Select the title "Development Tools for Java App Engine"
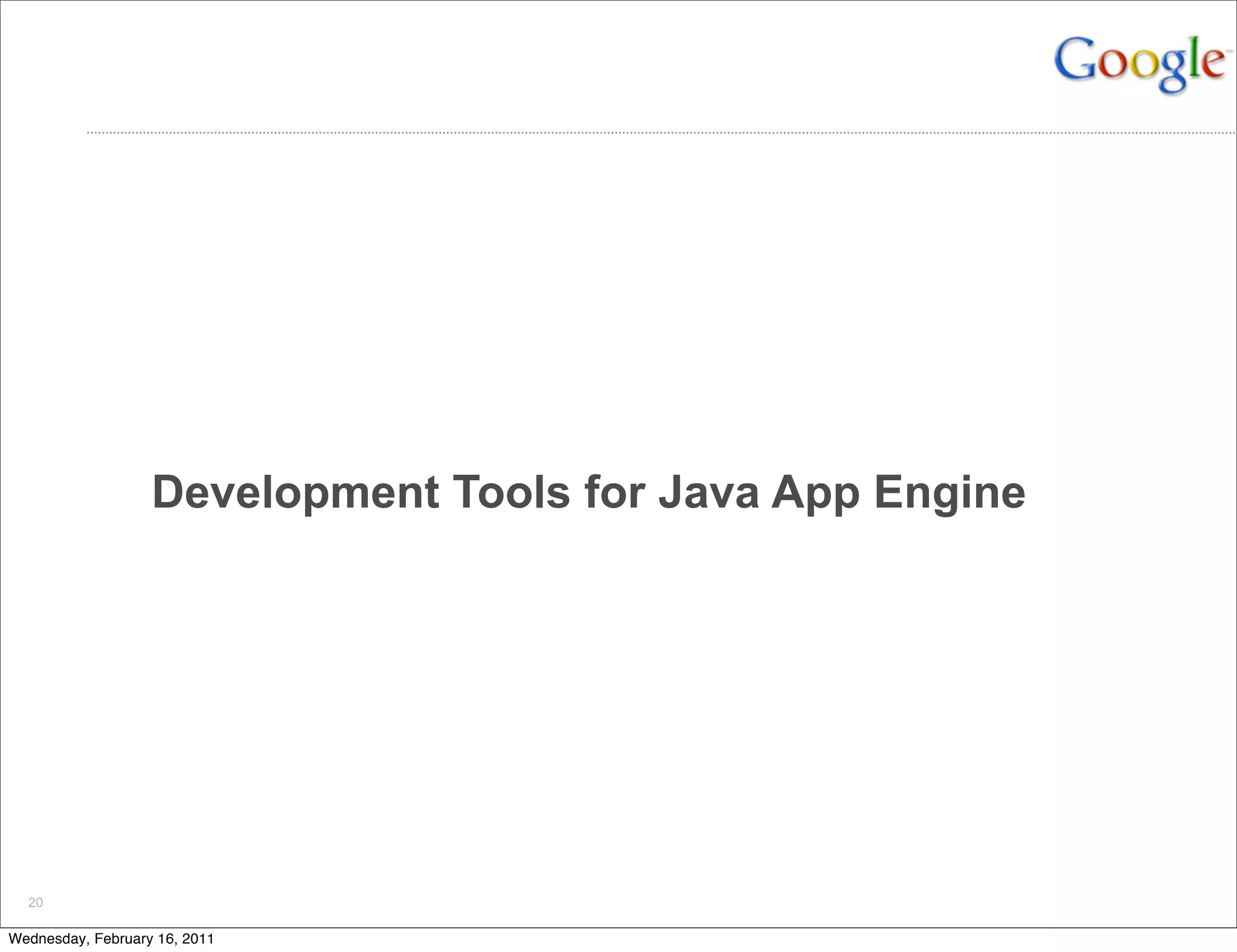Screen dimensions: 1237x952 [x=589, y=493]
